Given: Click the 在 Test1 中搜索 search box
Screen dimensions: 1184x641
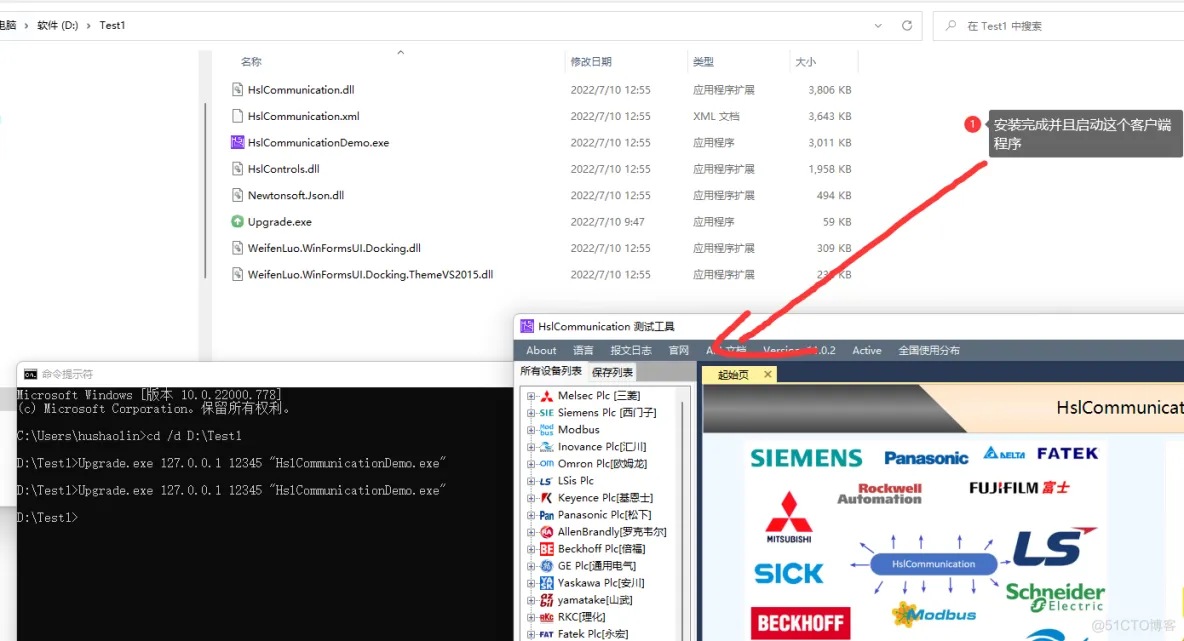Looking at the screenshot, I should (x=1058, y=26).
